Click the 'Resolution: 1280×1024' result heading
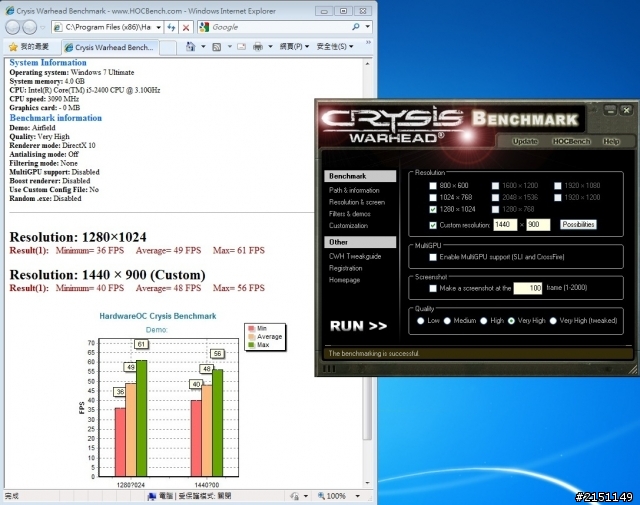Screen dimensions: 640x505 pyautogui.click(x=78, y=237)
